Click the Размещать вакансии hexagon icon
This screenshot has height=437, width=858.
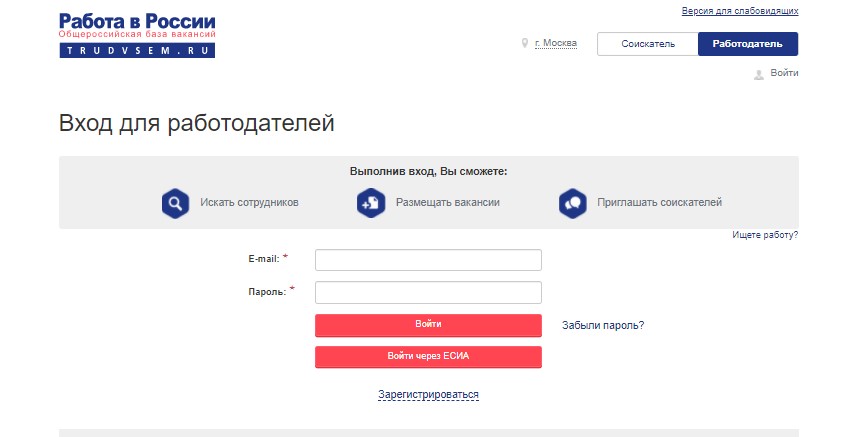pos(371,203)
